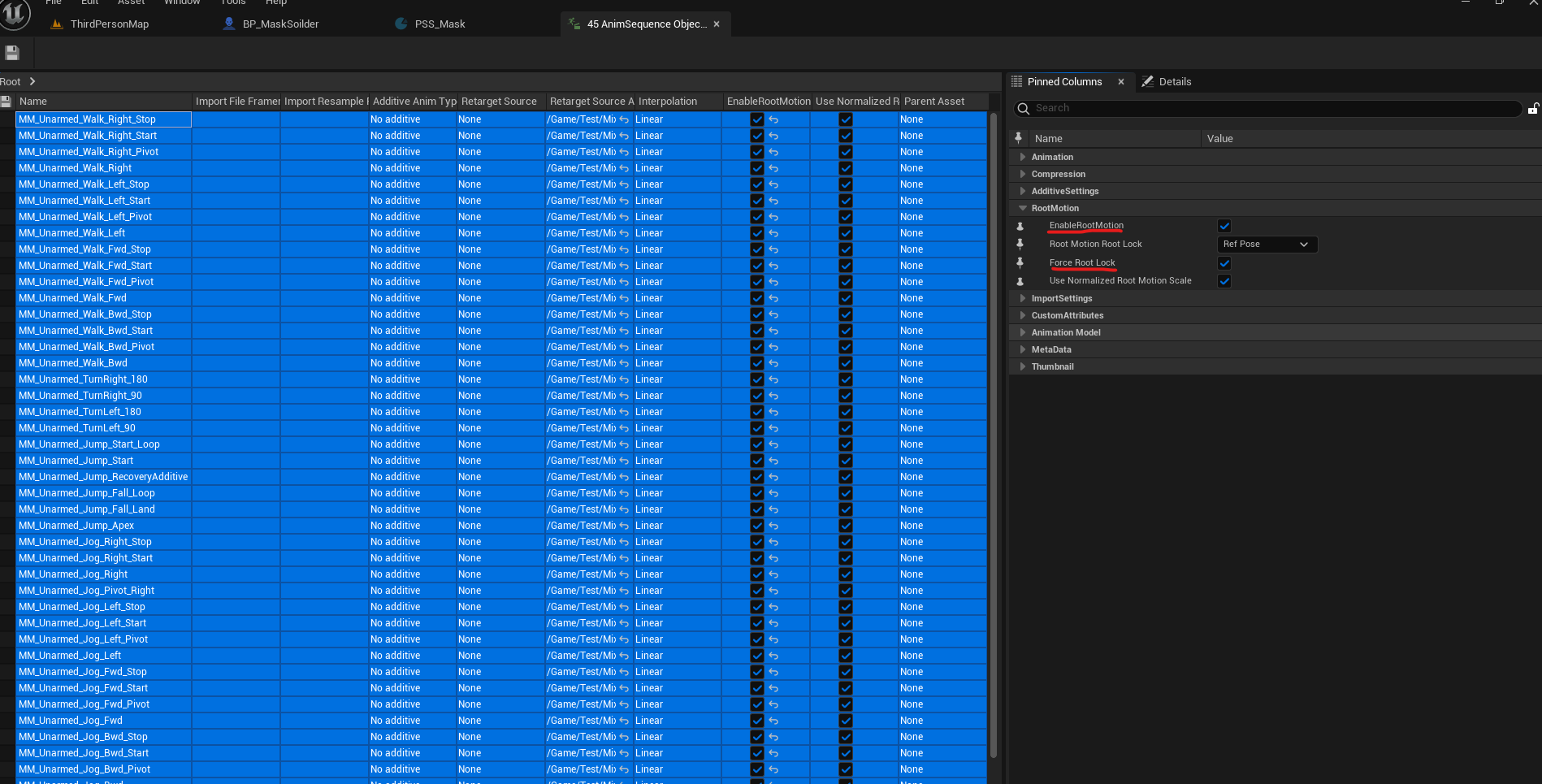Click the Pinned Columns grid icon

coord(1016,81)
